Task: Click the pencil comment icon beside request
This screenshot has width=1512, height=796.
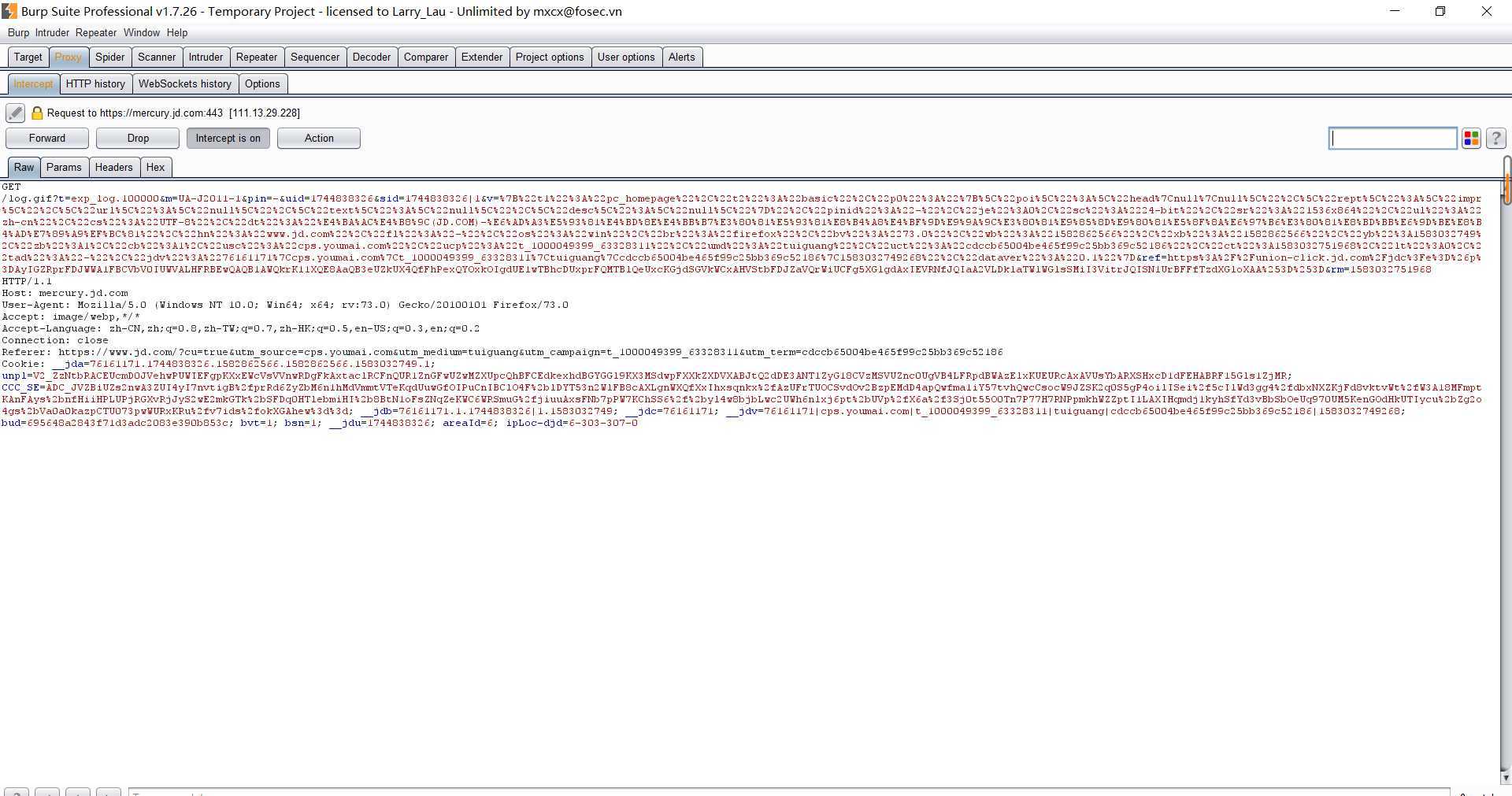Action: pos(15,113)
